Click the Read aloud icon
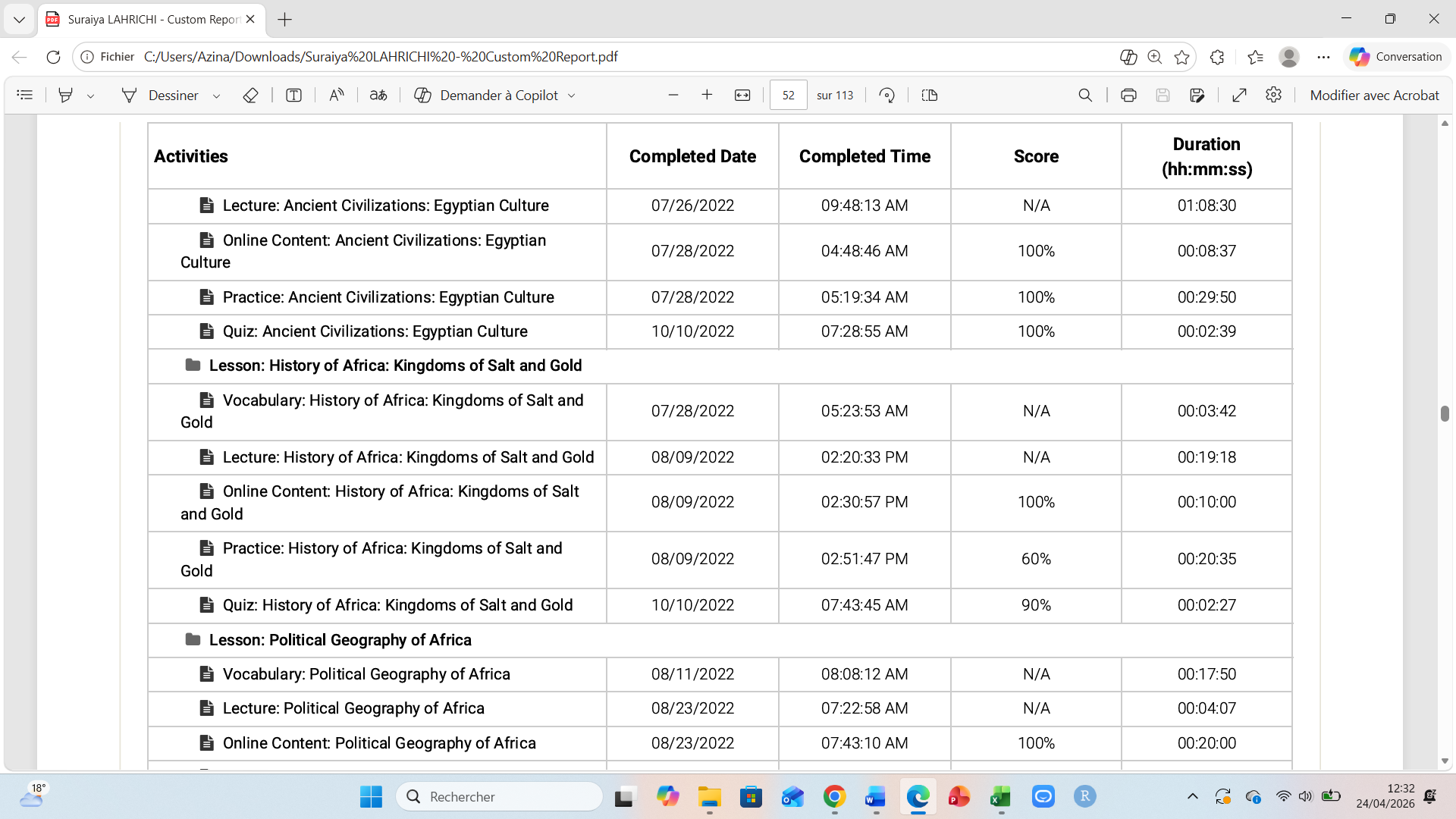This screenshot has height=819, width=1456. click(x=337, y=95)
